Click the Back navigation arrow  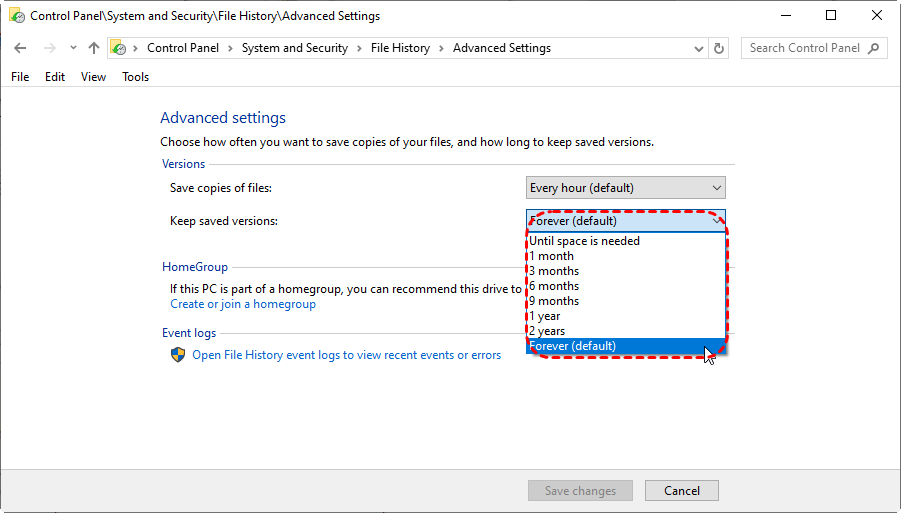21,48
